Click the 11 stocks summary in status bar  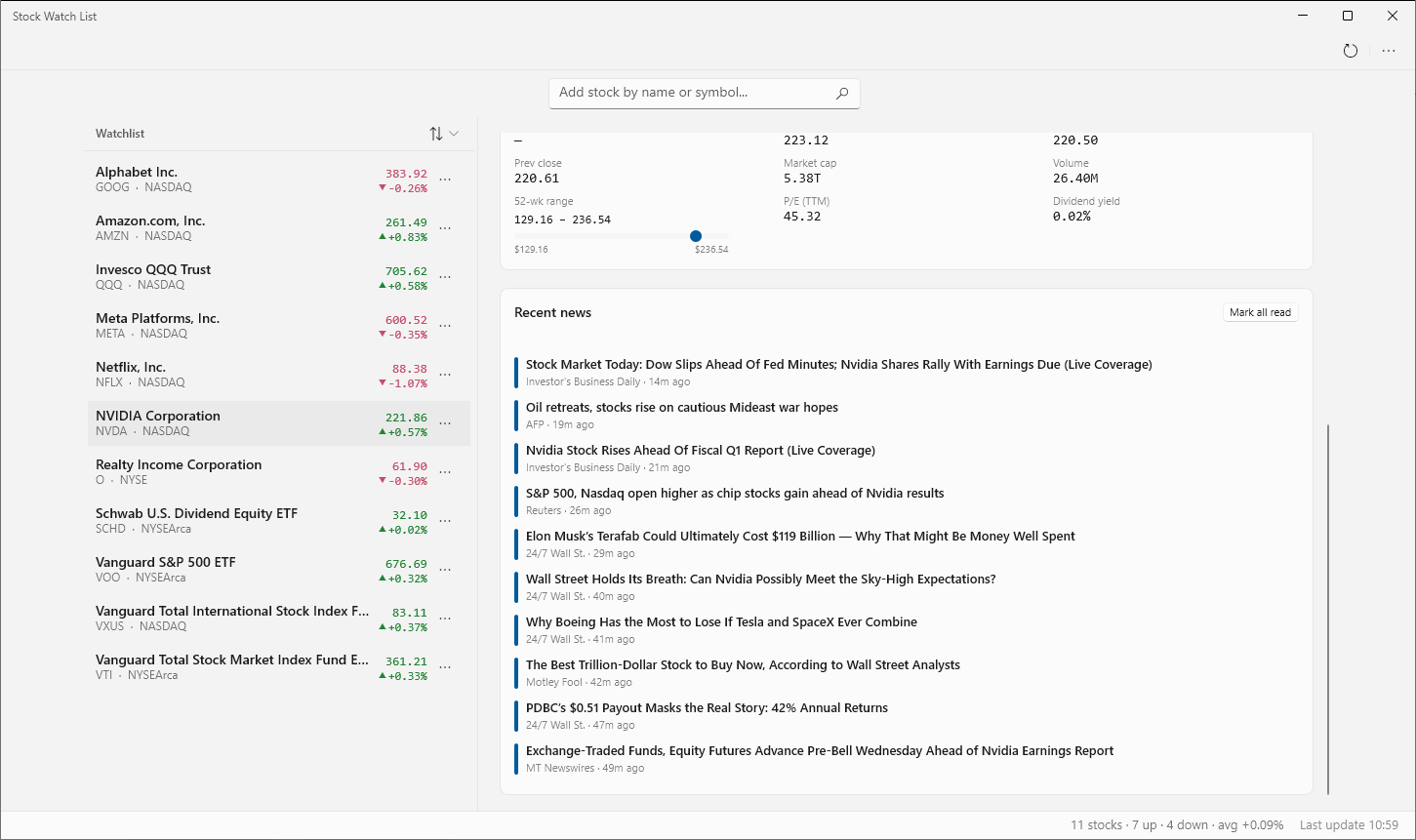1177,825
